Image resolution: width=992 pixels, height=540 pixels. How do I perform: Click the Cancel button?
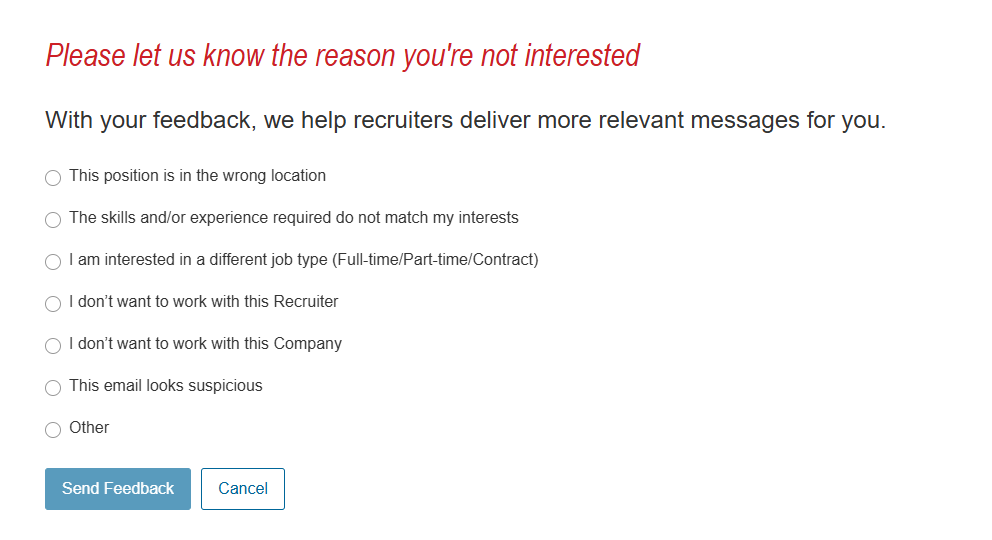(243, 489)
